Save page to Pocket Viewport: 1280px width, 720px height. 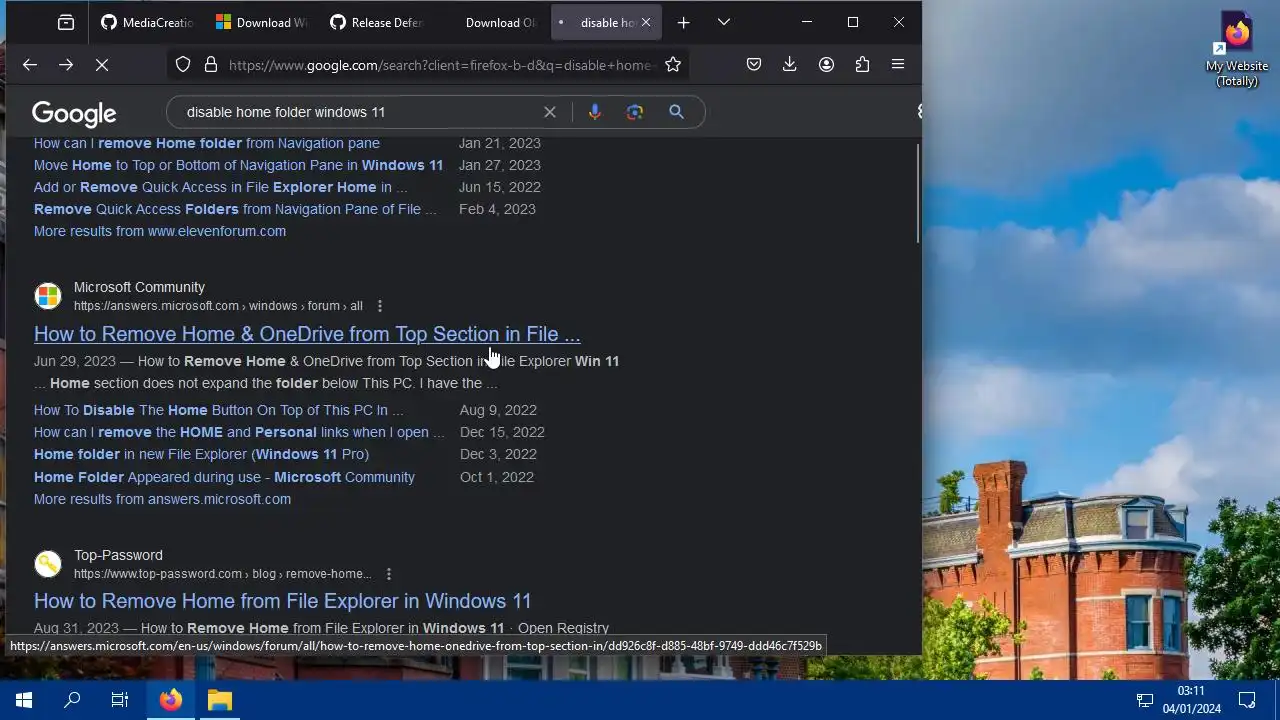click(754, 65)
